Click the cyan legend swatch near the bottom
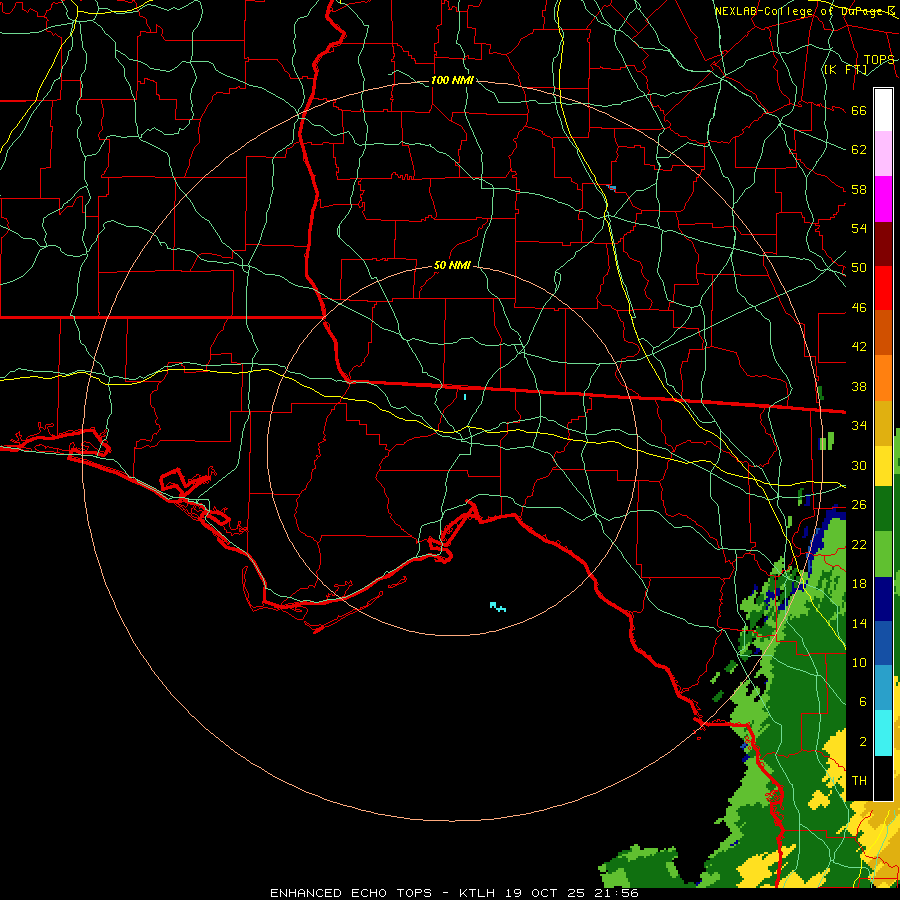 pos(883,733)
